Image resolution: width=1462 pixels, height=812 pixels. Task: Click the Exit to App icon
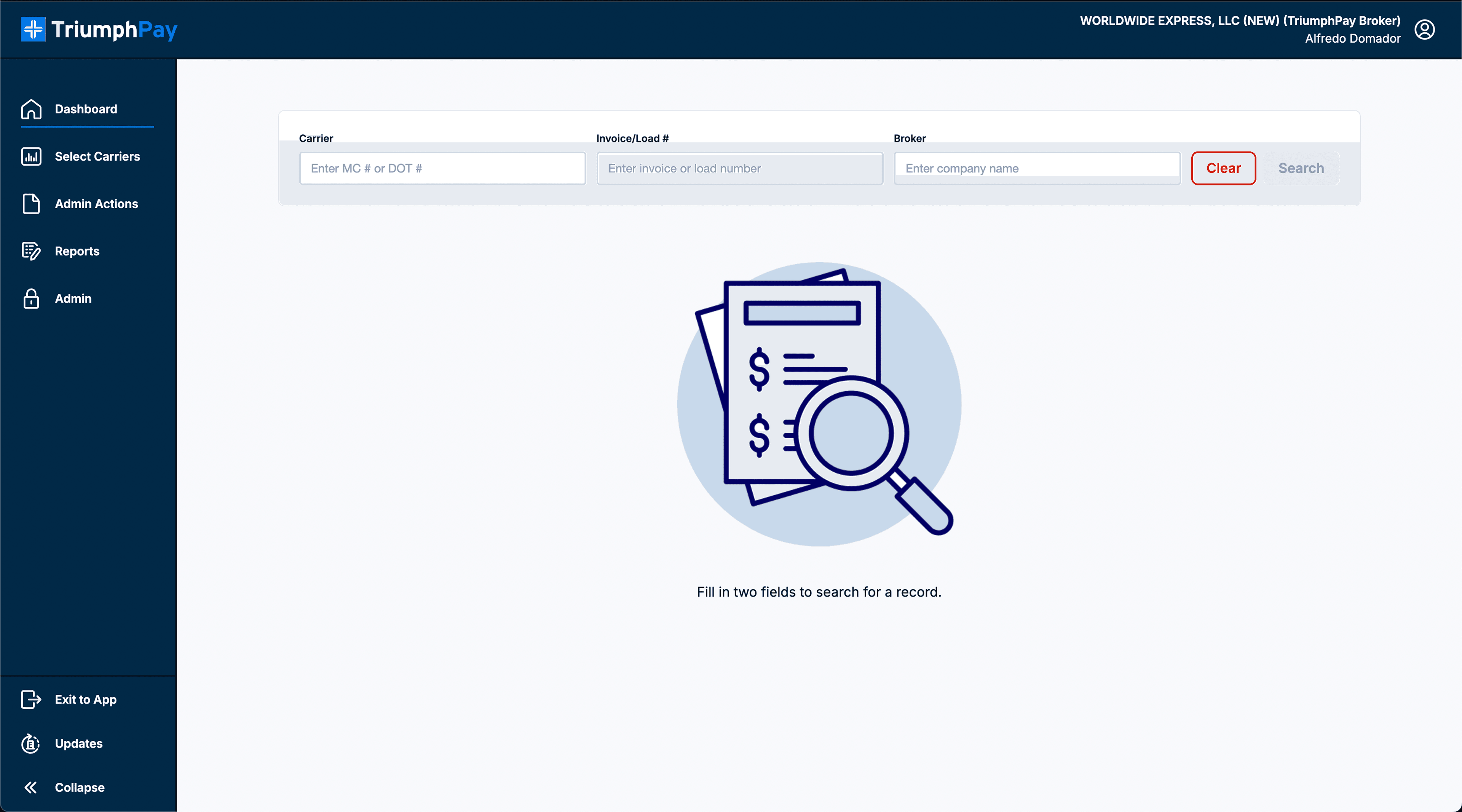click(31, 700)
